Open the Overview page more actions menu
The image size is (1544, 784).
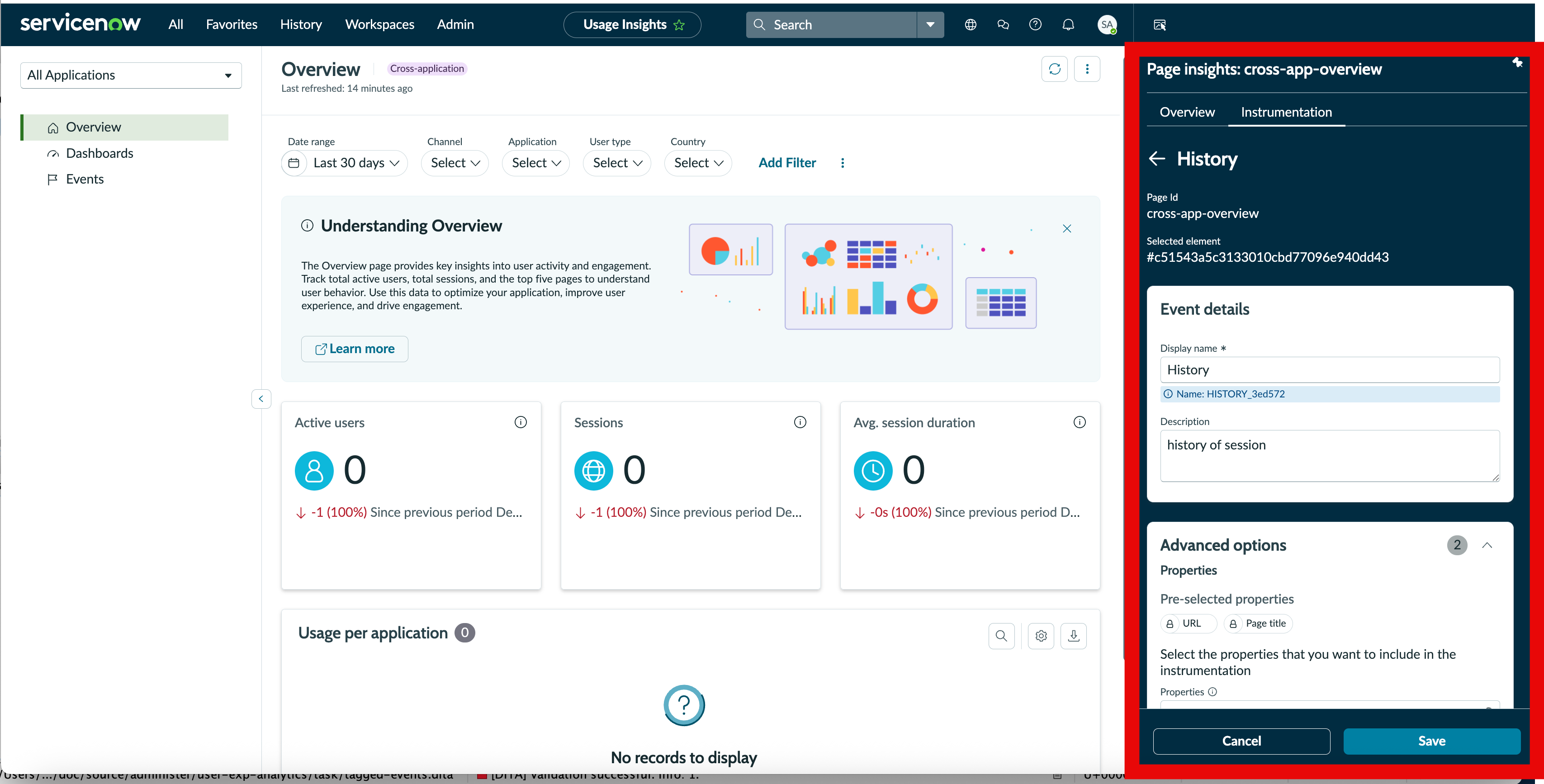(1087, 69)
